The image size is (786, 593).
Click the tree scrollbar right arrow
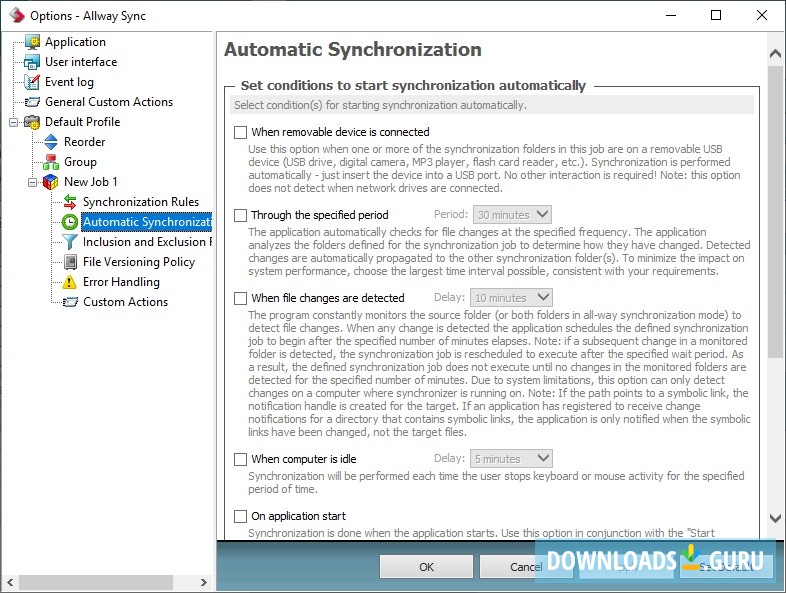(203, 582)
